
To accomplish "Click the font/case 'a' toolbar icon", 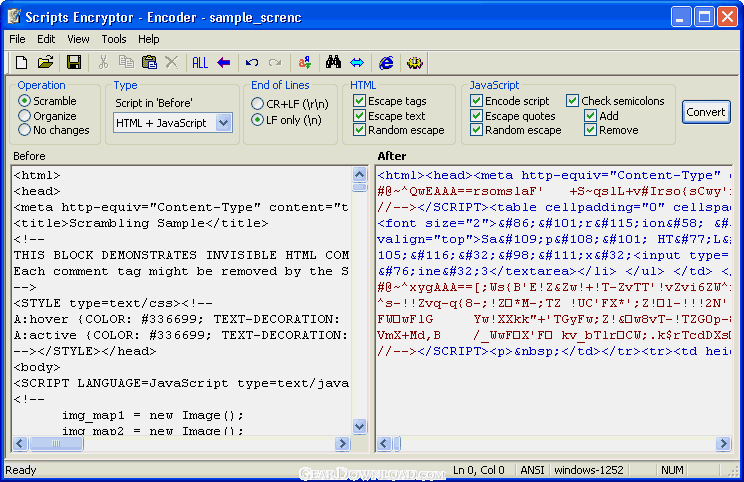I will tap(304, 62).
